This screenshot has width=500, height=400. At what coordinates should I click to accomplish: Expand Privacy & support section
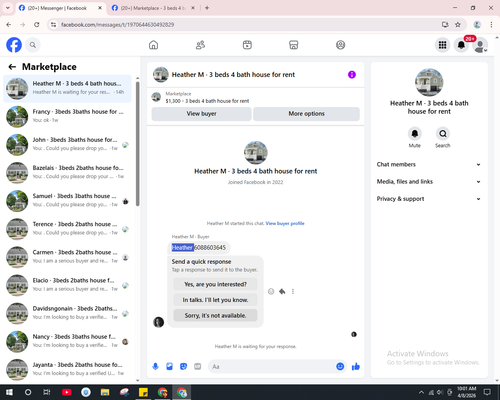point(429,199)
